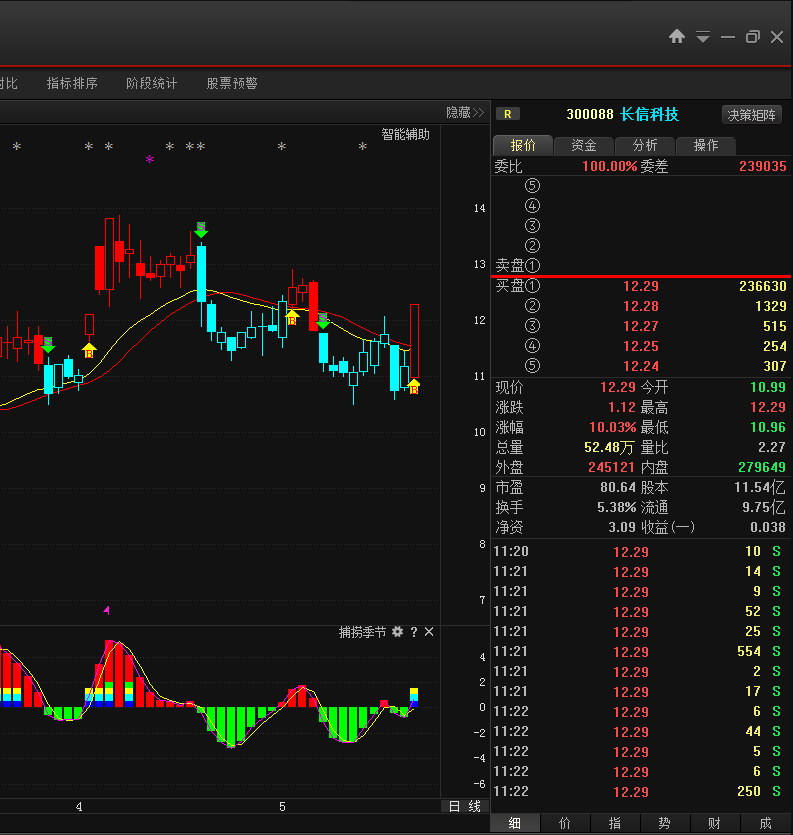Click the 长信科技 stock name

[x=649, y=114]
